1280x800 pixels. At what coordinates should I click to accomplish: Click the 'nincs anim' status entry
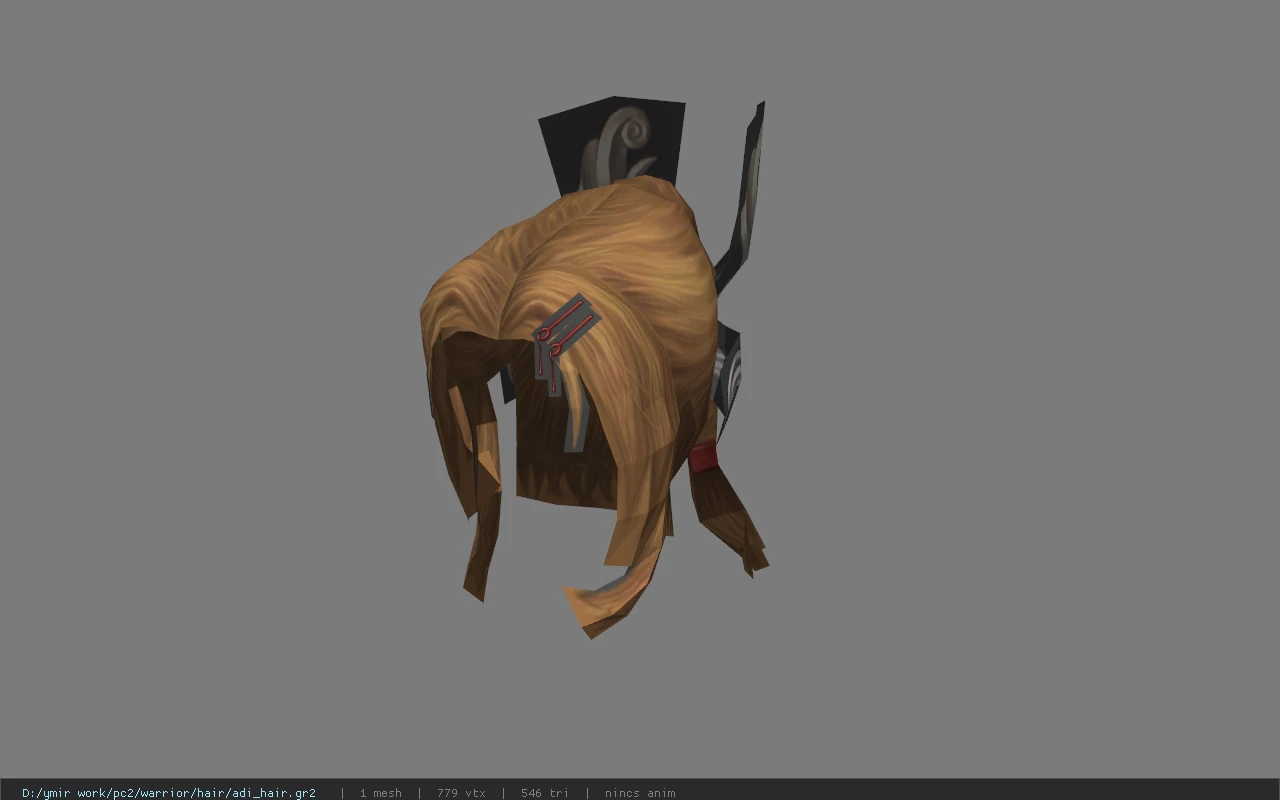click(x=640, y=793)
